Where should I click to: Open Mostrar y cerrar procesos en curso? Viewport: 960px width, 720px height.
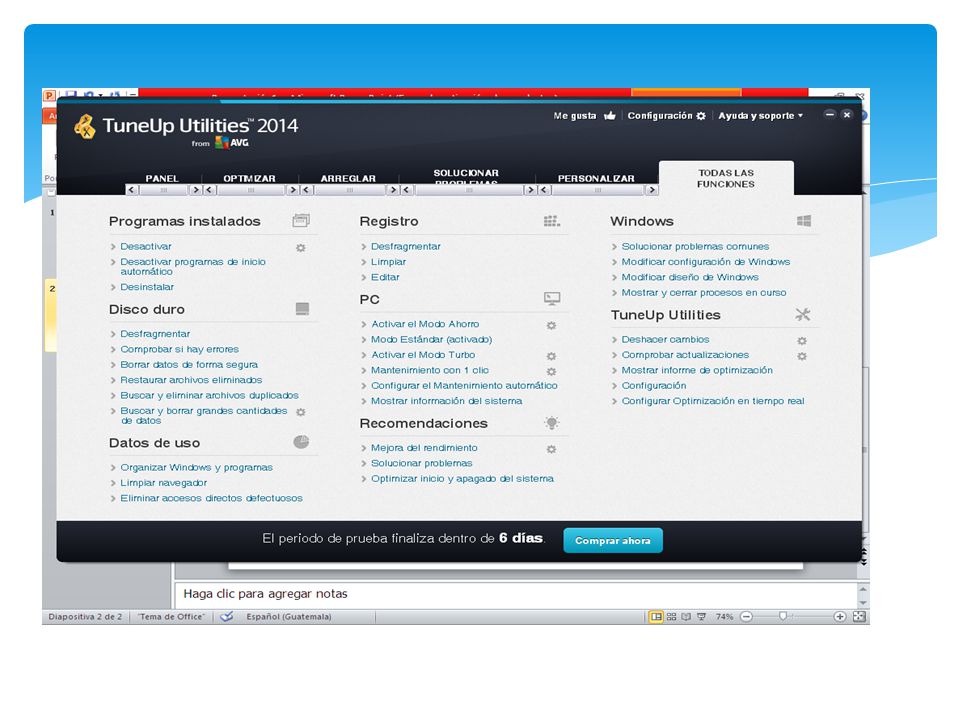click(x=703, y=293)
